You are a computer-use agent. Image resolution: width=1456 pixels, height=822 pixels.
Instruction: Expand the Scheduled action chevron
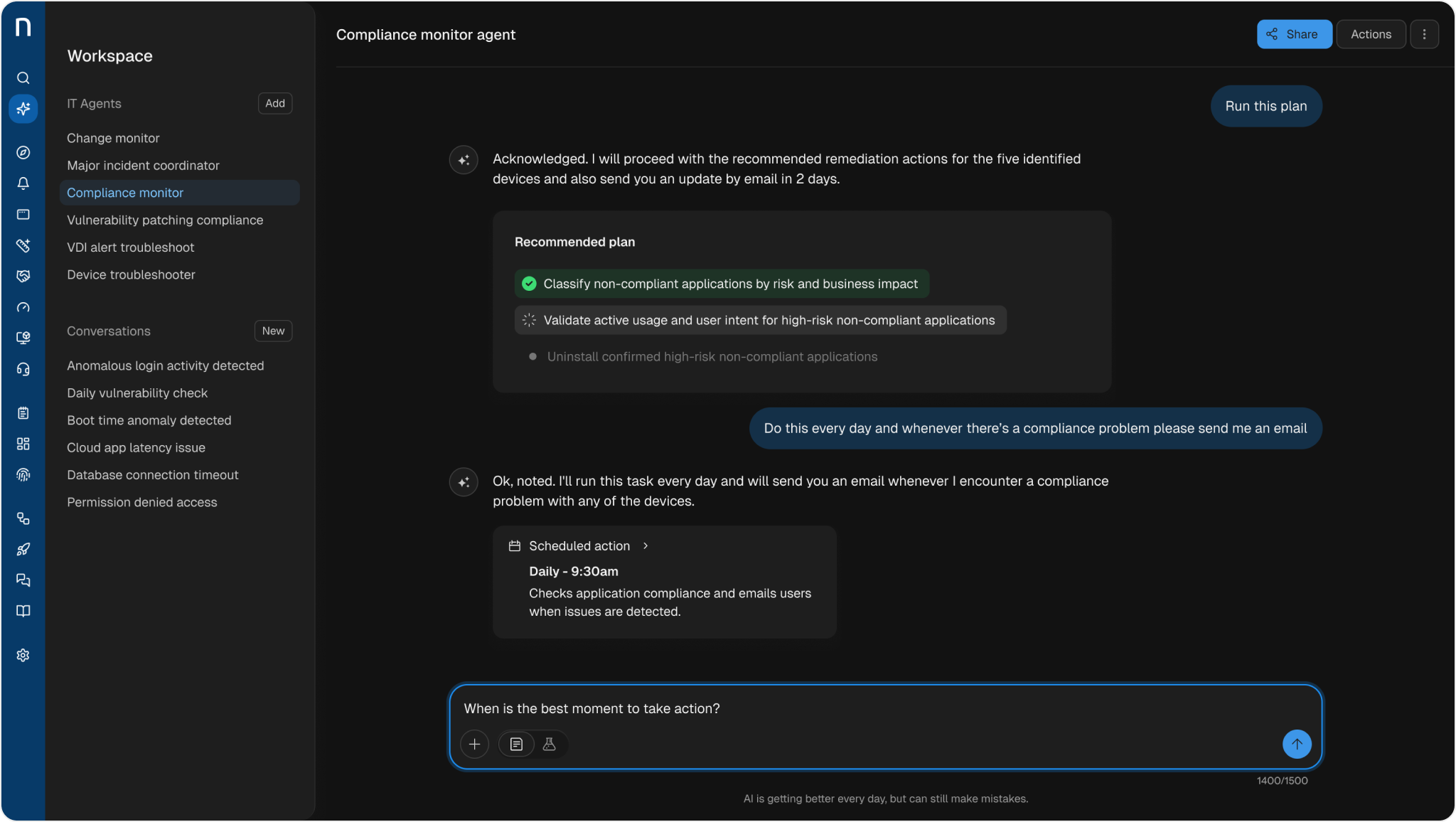pos(646,546)
